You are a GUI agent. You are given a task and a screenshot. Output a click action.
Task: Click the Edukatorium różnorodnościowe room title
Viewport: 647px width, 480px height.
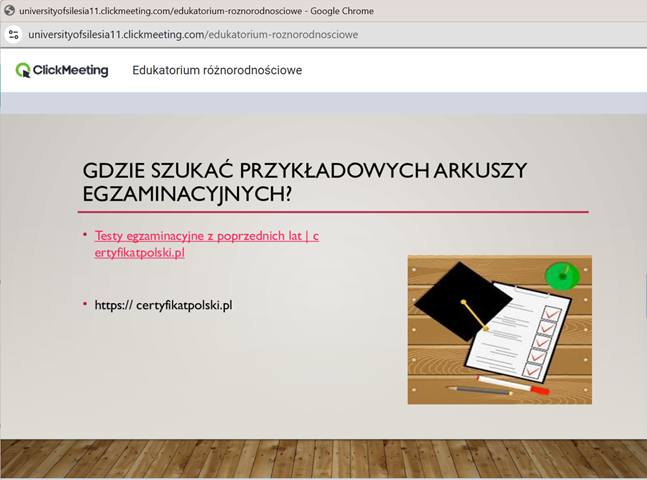217,71
